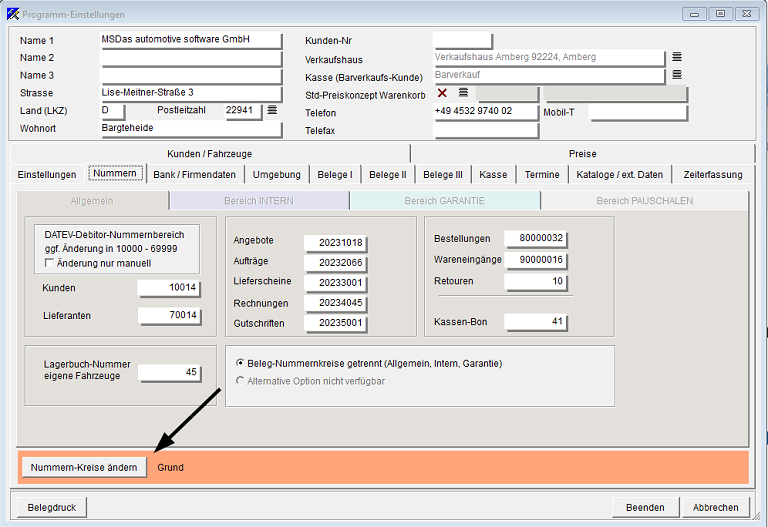Click the empty Telefax field

[485, 130]
